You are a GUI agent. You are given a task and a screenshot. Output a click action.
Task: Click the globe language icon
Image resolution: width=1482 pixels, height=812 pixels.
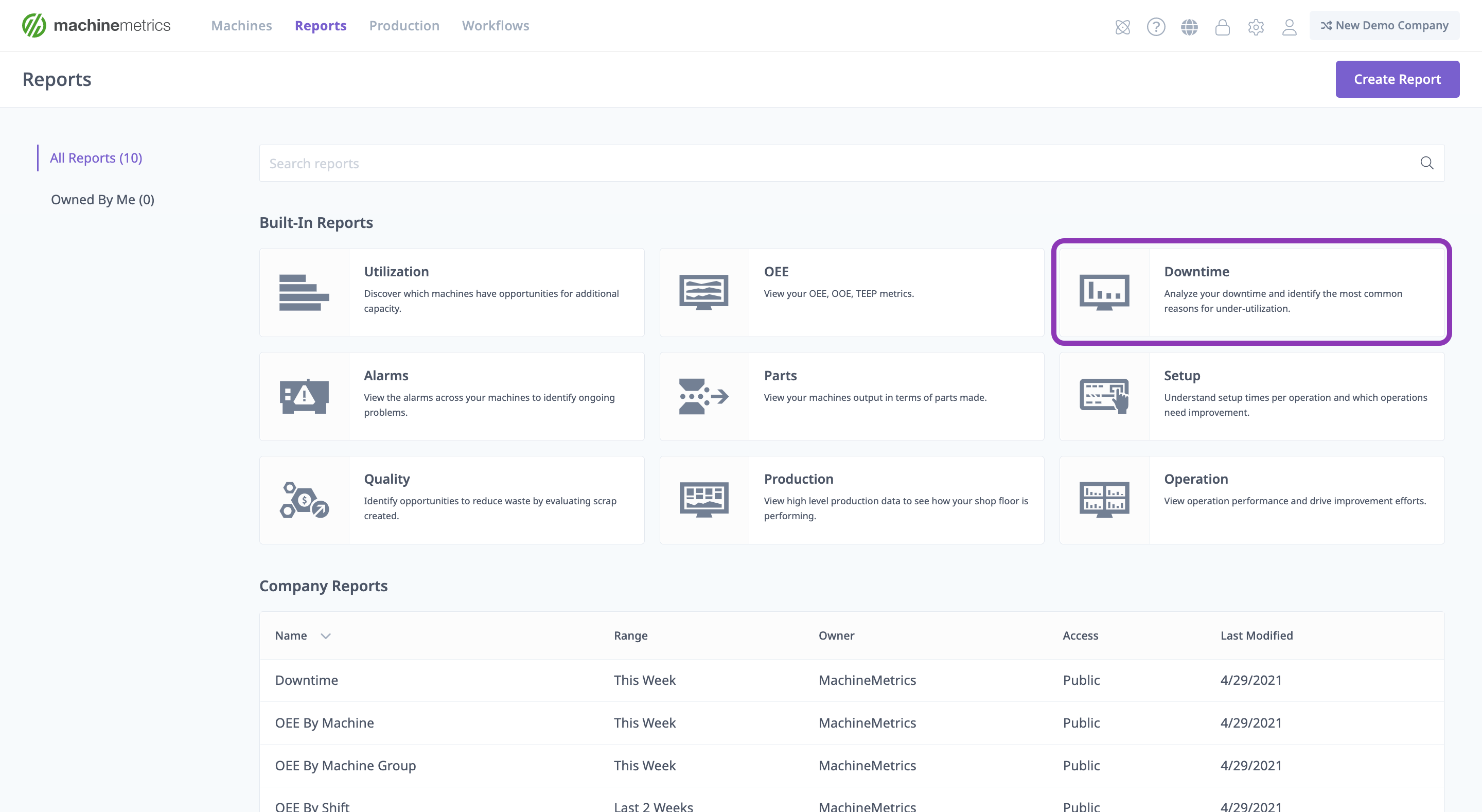click(x=1190, y=26)
